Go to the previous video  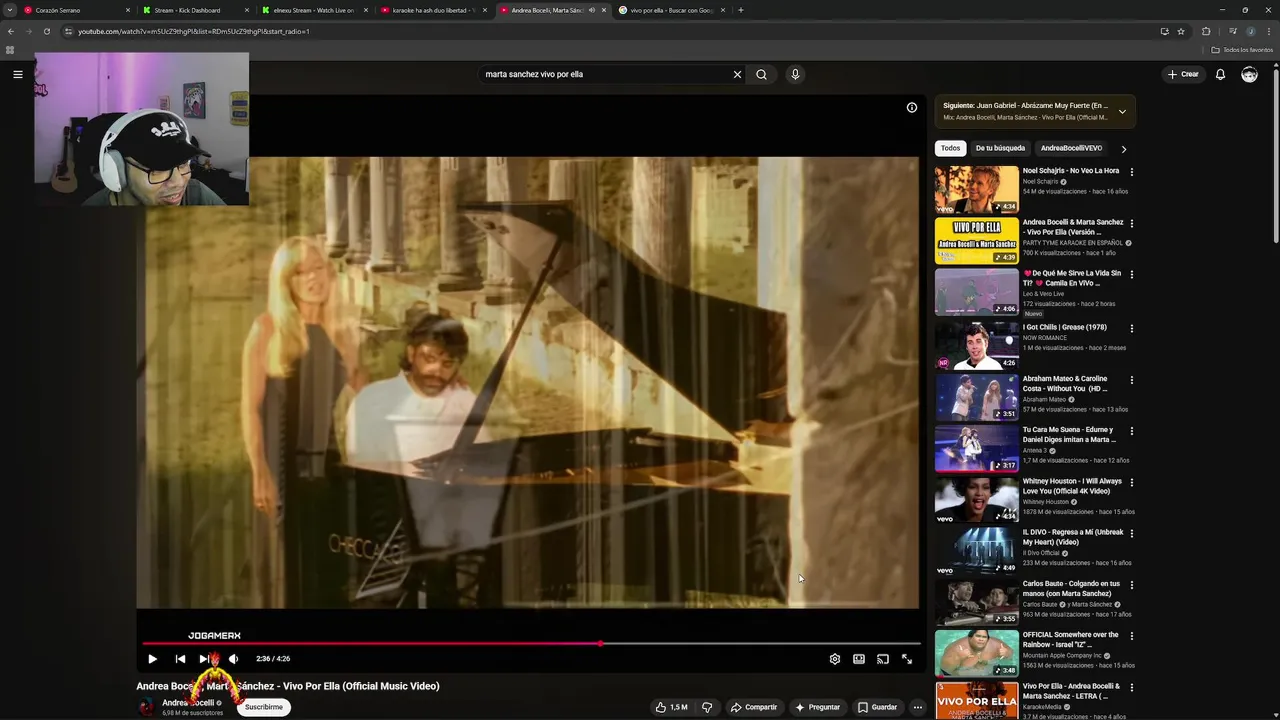[x=180, y=659]
